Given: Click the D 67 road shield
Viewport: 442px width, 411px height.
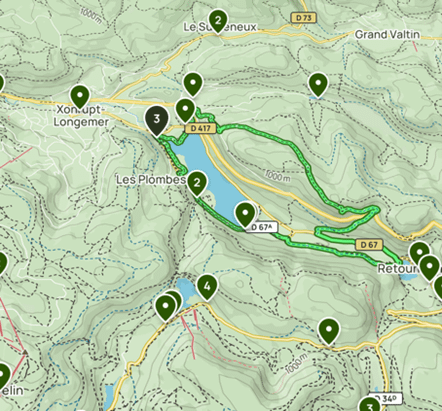Looking at the screenshot, I should click(x=369, y=245).
